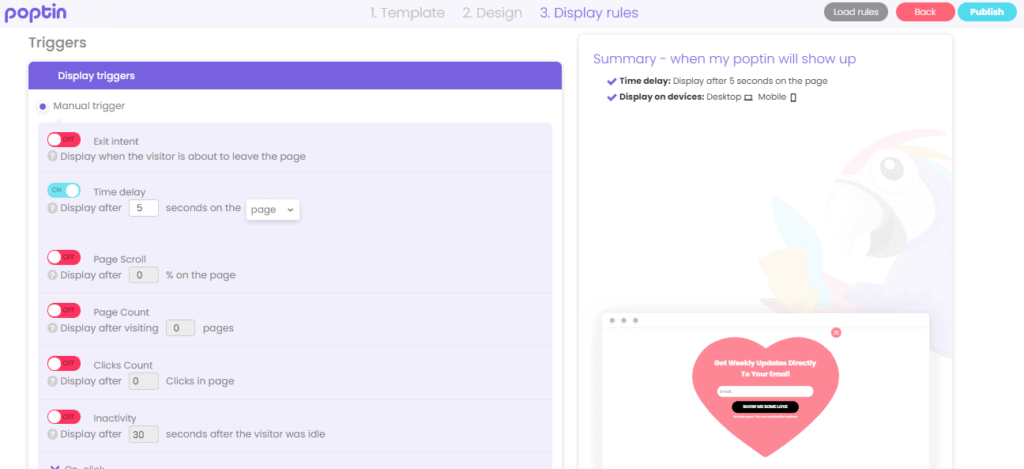
Task: Disable the Time delay toggle
Action: (x=63, y=190)
